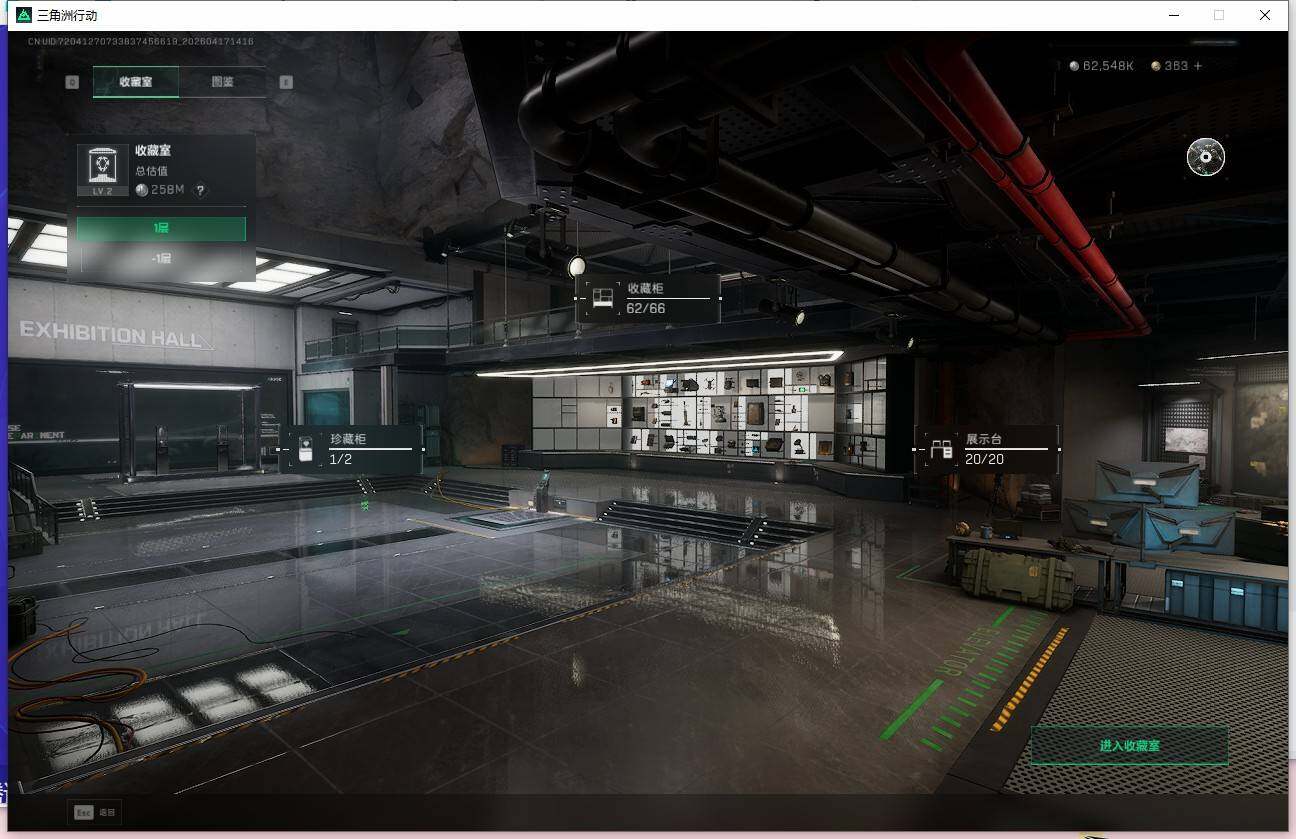
Task: Select the 1层 floor button
Action: pos(161,229)
